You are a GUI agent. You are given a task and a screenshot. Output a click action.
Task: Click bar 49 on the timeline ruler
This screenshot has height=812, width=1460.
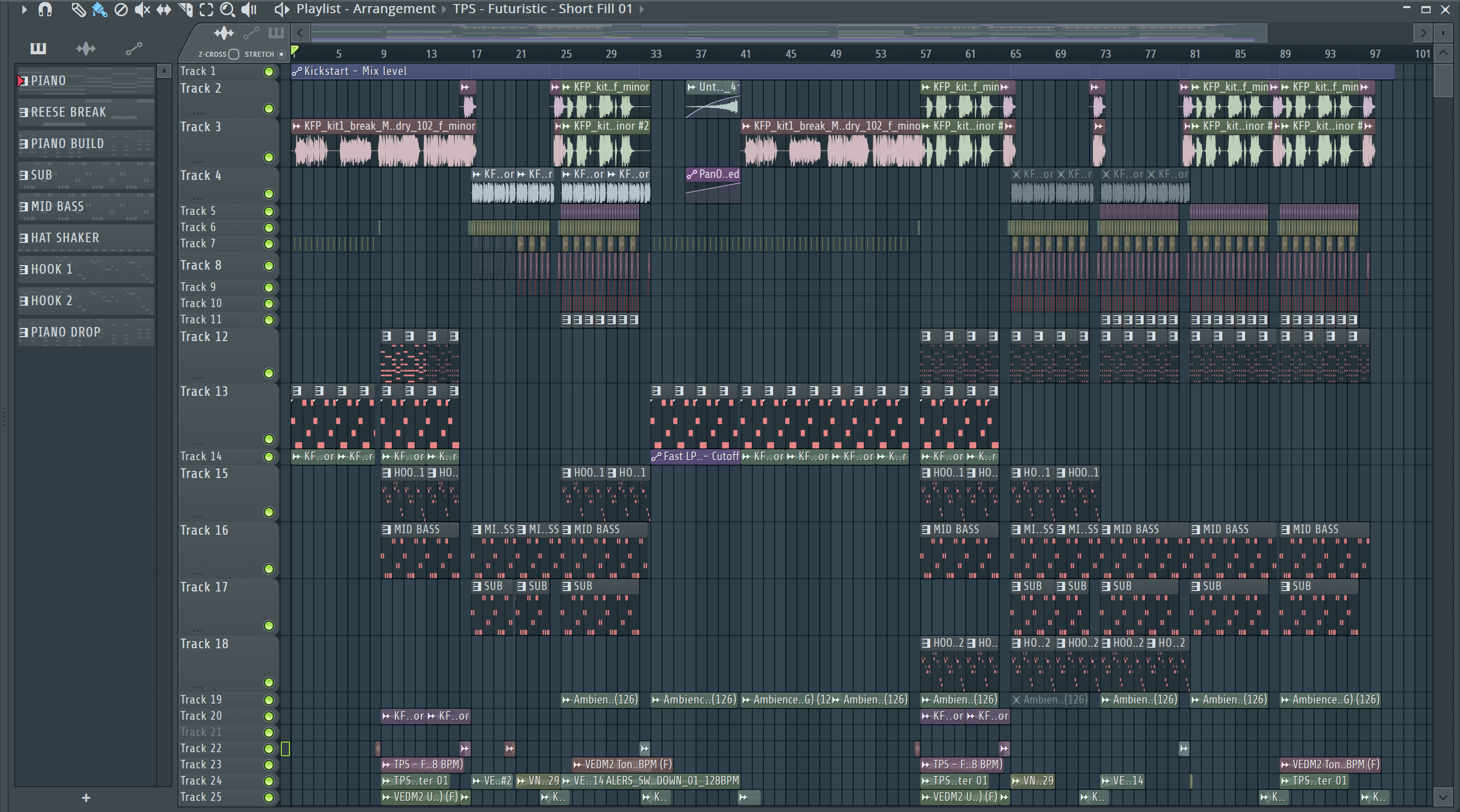pos(835,54)
